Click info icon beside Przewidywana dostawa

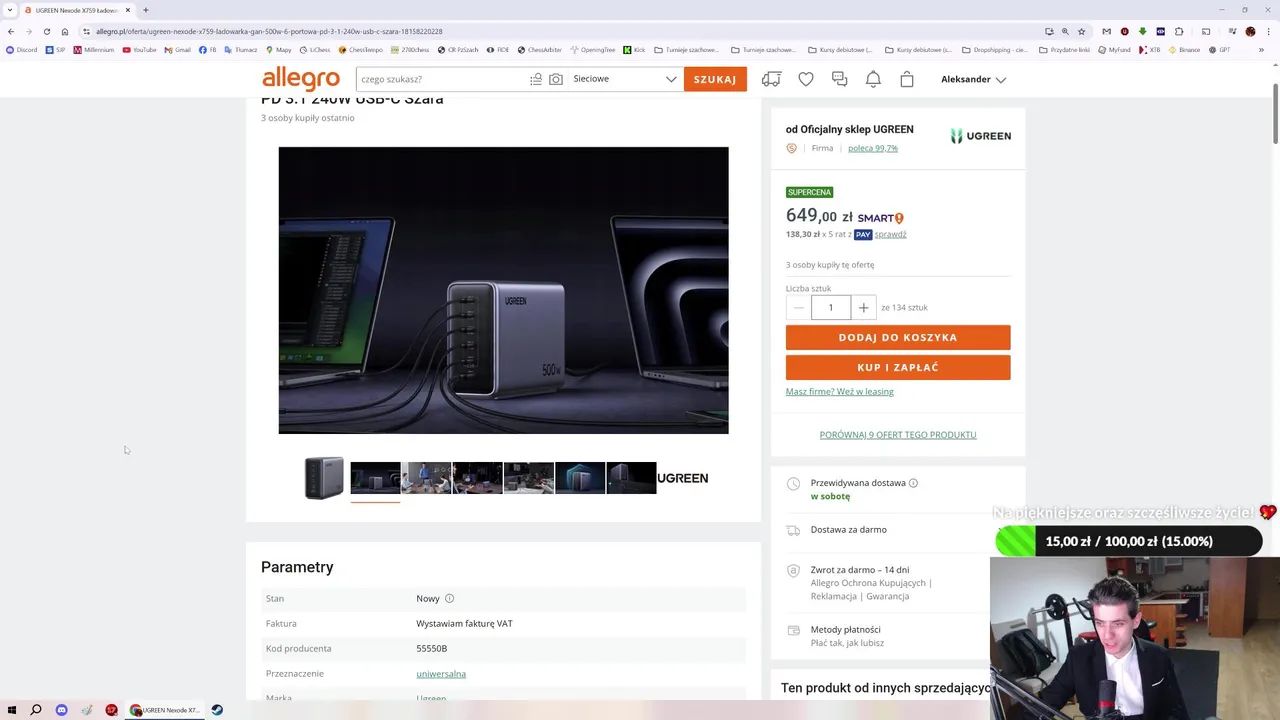(913, 483)
